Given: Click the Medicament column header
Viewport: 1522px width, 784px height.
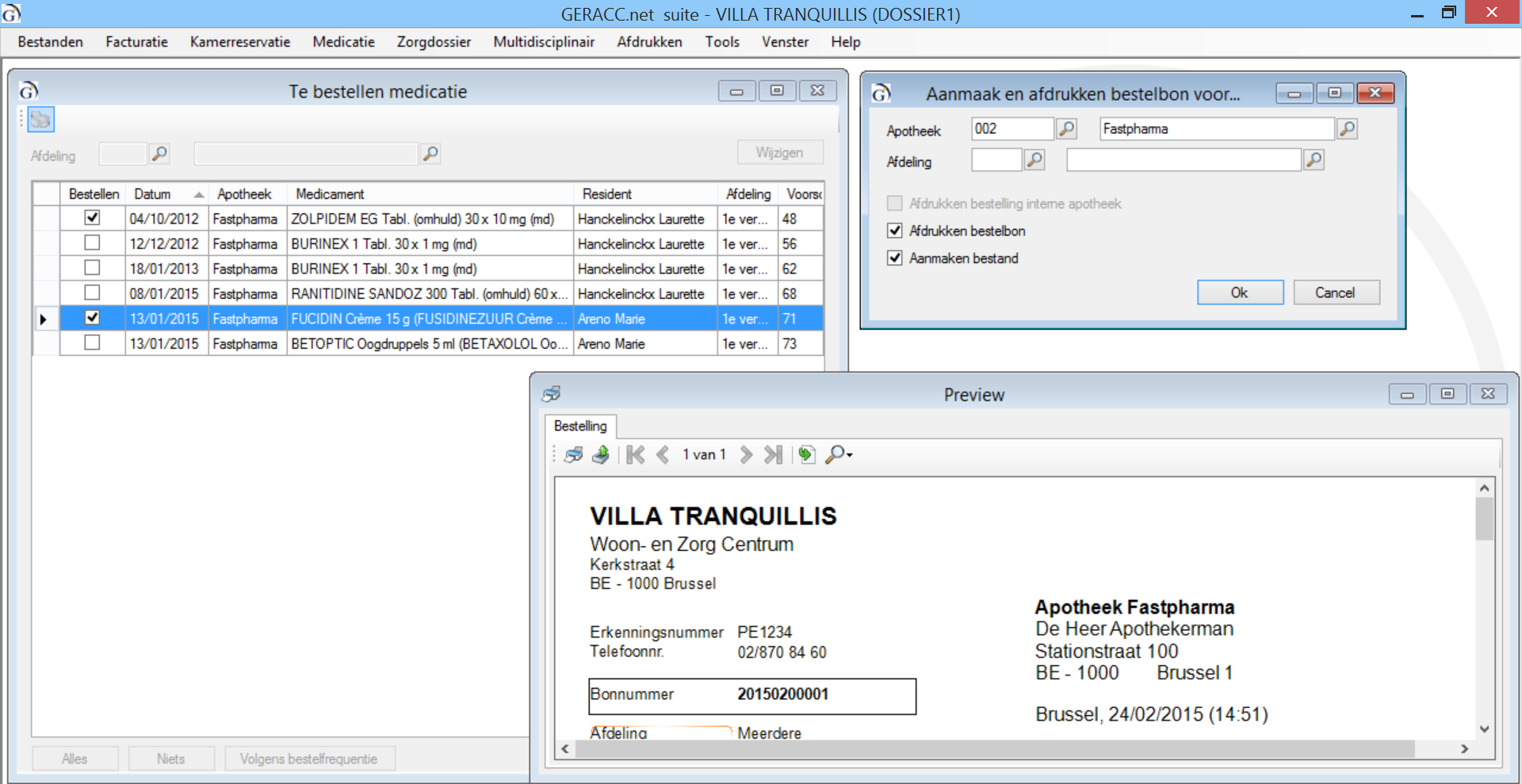Looking at the screenshot, I should 430,194.
